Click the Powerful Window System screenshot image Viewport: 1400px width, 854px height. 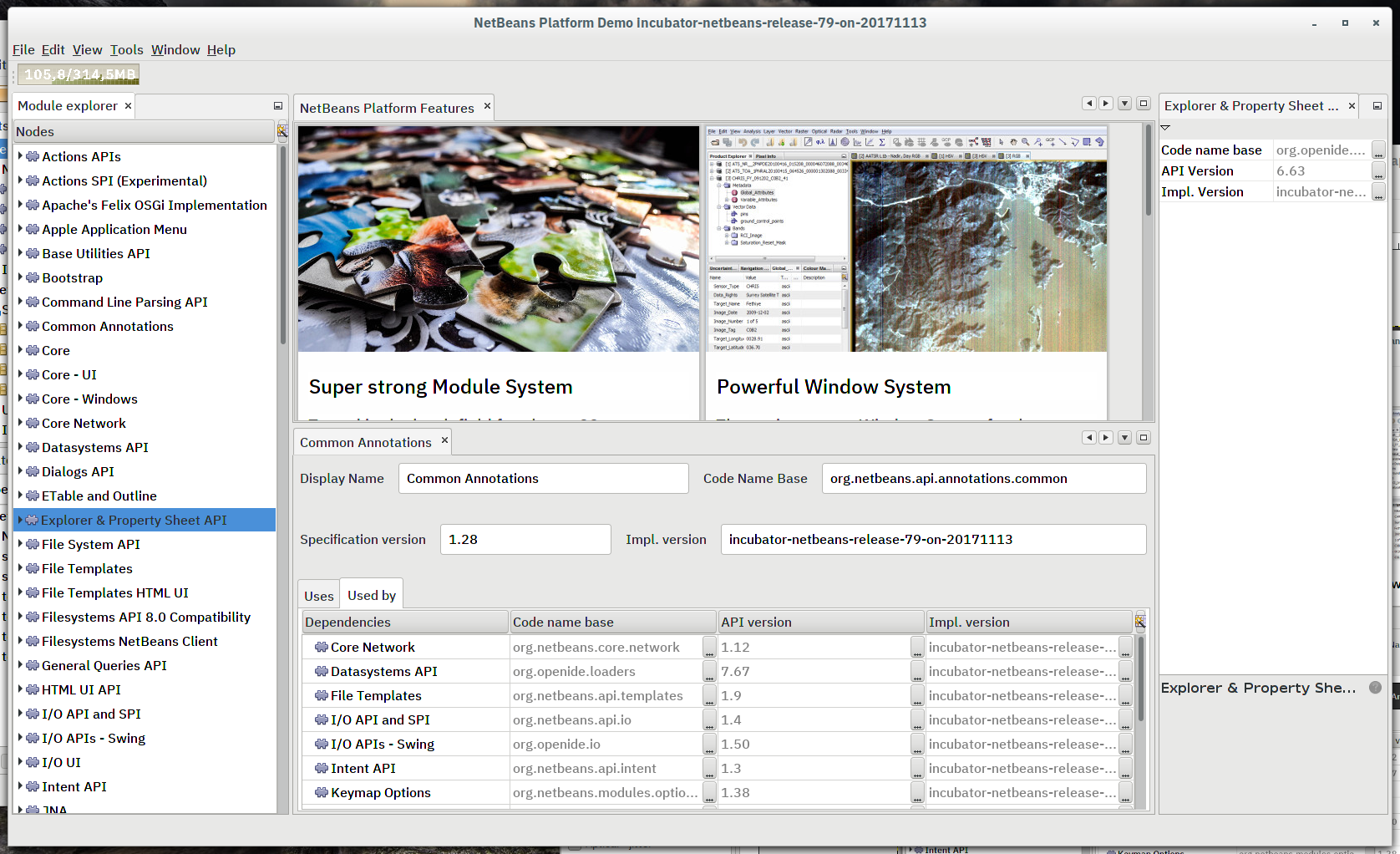tap(906, 239)
